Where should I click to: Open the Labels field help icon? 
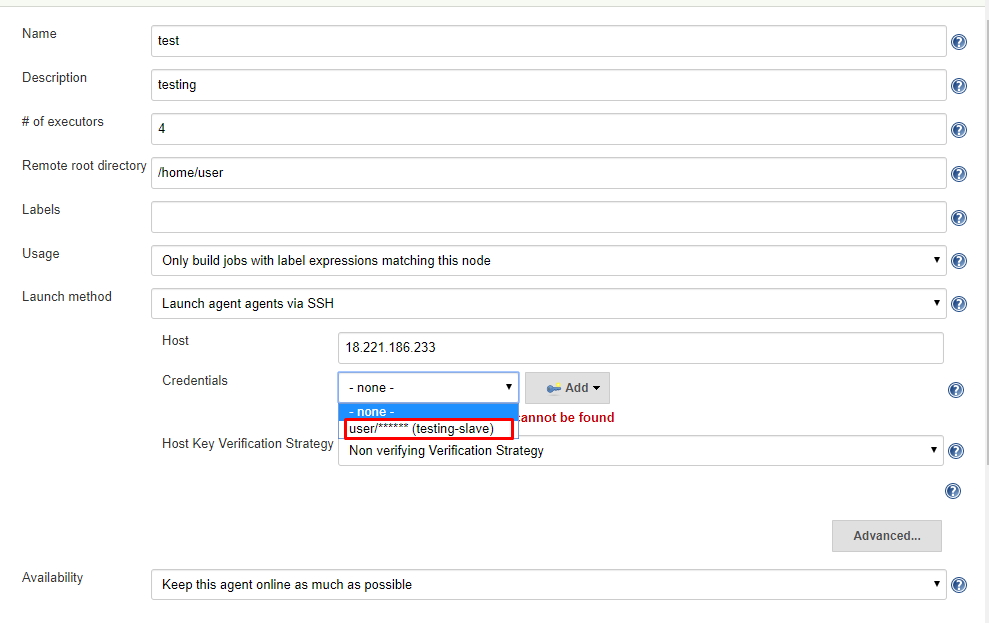958,218
